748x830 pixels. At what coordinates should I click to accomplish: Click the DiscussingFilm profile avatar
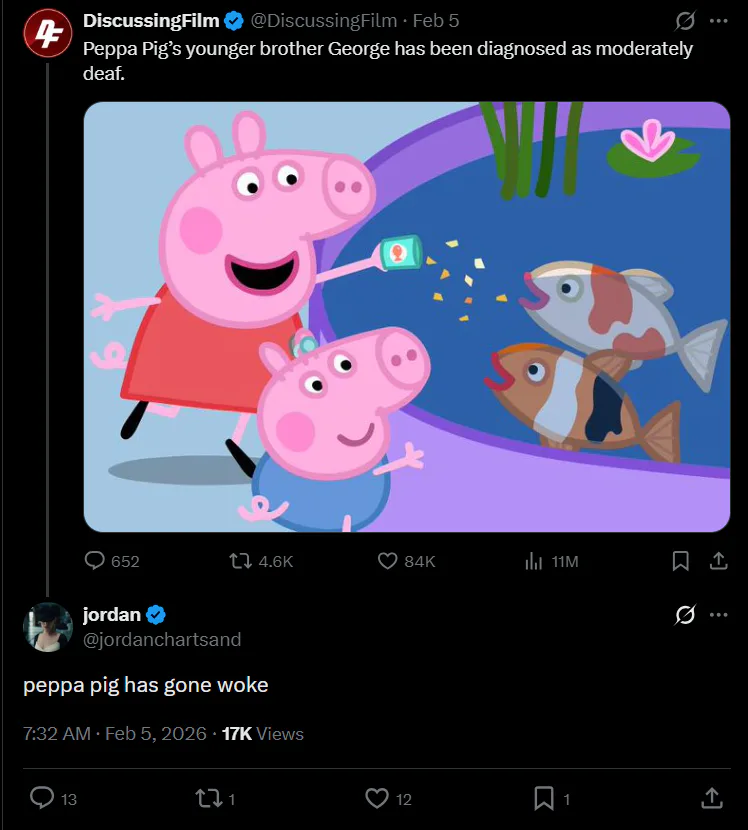[x=47, y=33]
